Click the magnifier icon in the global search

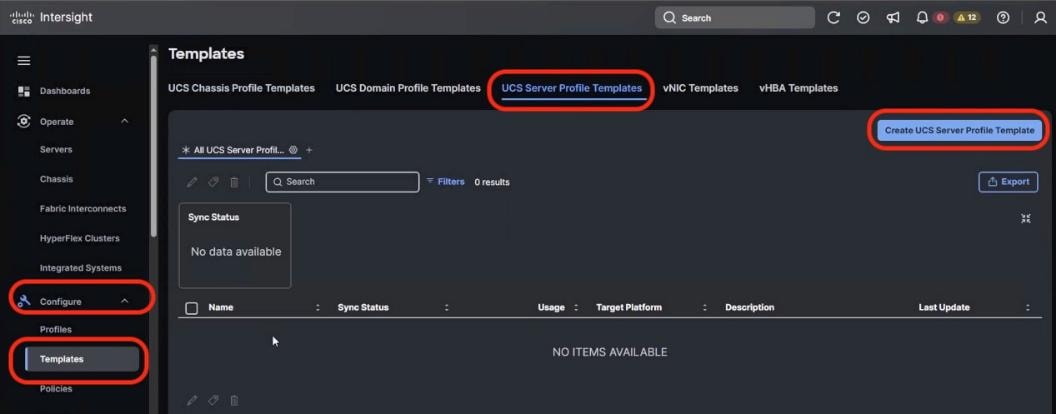point(669,18)
